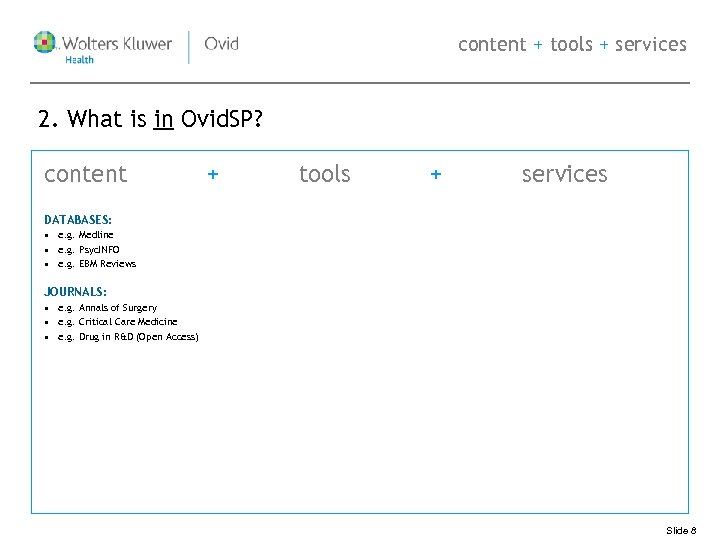Click the Health label under the logo
Screen dimensions: 720x540
(x=79, y=60)
